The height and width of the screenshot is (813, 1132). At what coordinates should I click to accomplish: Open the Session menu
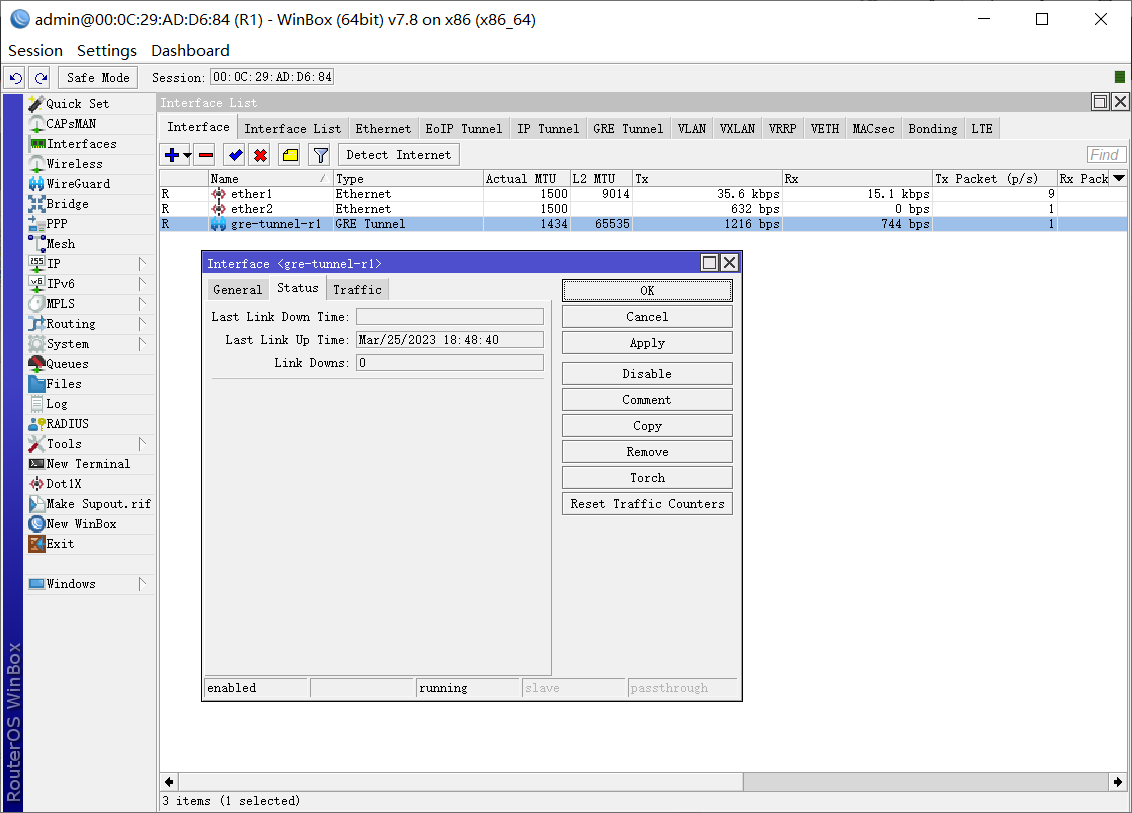35,51
